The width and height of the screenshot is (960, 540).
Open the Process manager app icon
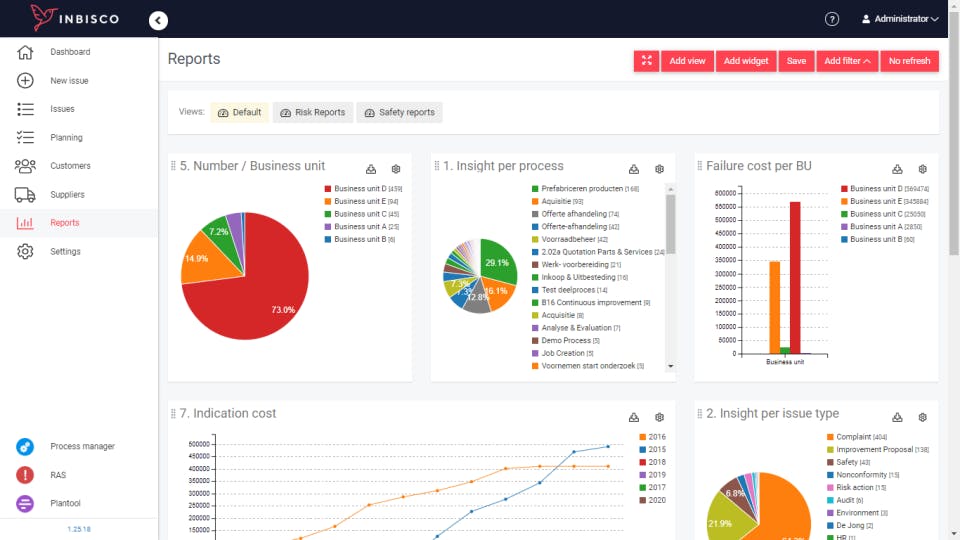25,447
